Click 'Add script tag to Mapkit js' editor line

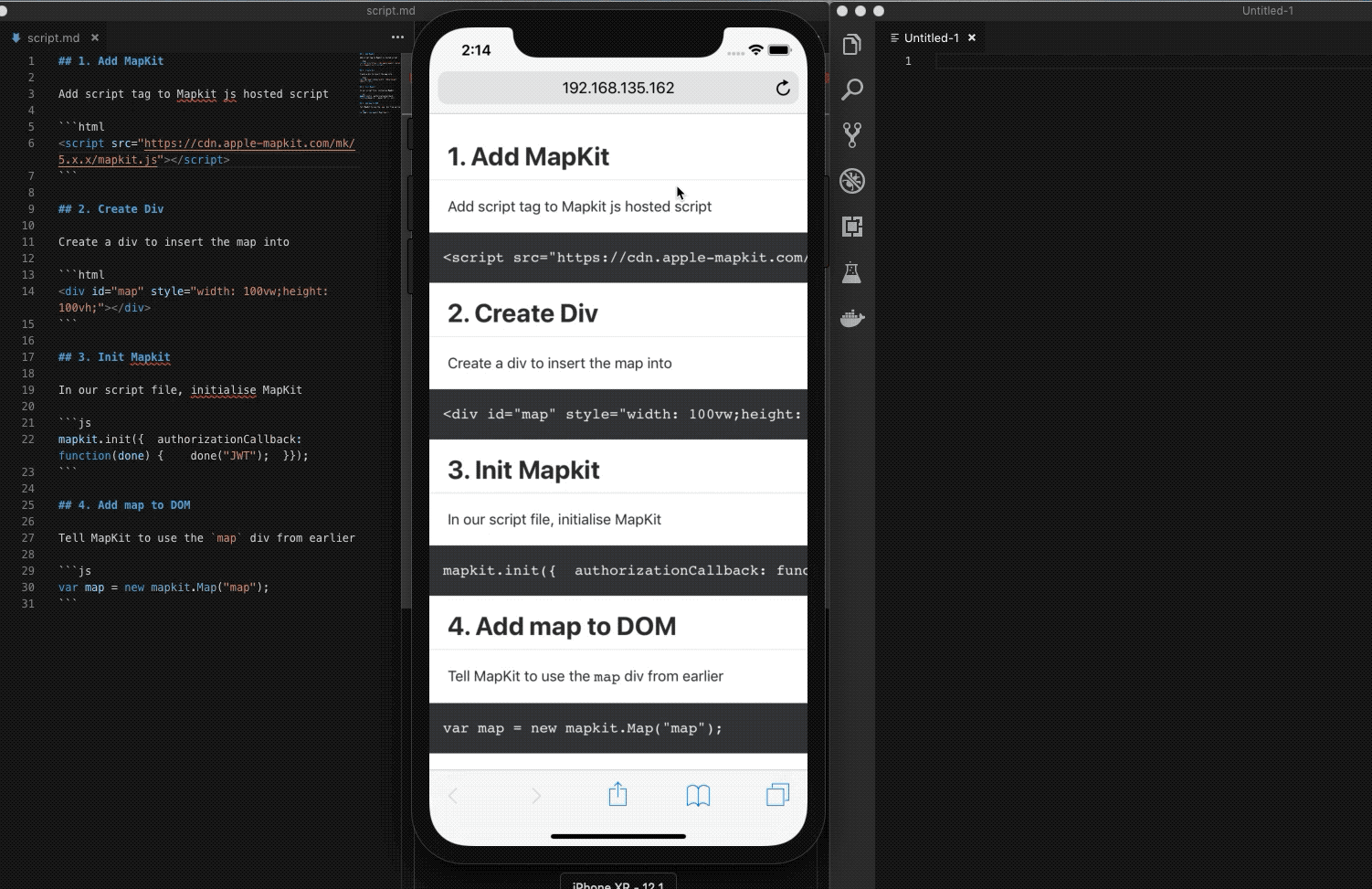(193, 94)
